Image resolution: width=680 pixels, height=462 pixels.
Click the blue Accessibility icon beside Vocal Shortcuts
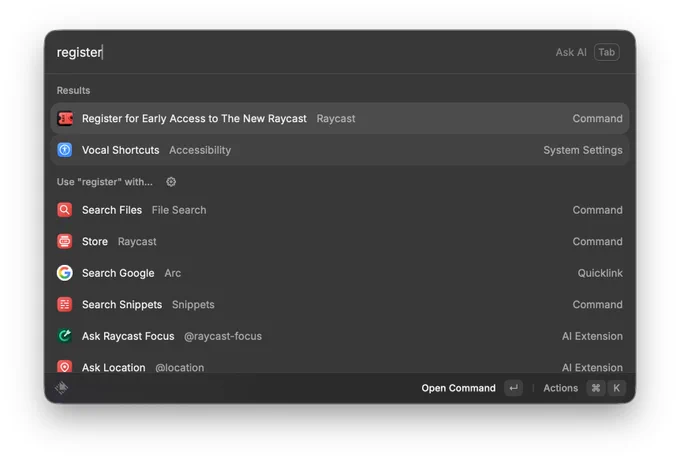click(x=65, y=150)
